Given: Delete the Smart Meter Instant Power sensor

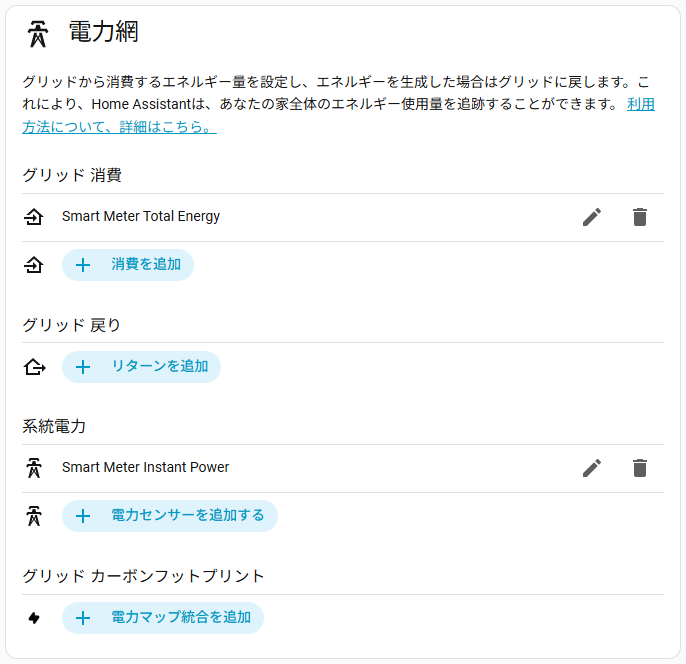Looking at the screenshot, I should [x=640, y=468].
